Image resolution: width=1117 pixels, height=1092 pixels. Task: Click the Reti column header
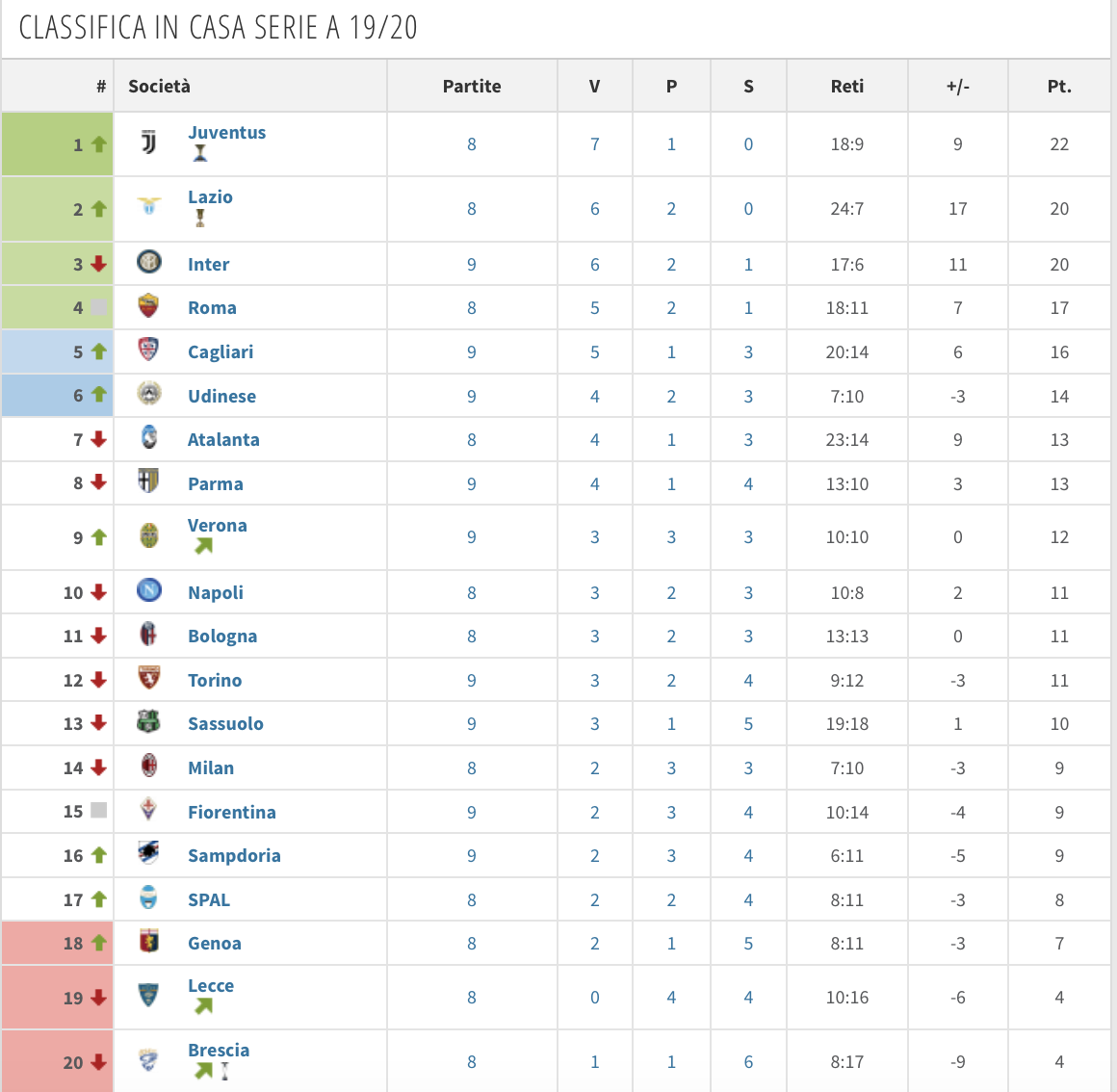coord(847,87)
